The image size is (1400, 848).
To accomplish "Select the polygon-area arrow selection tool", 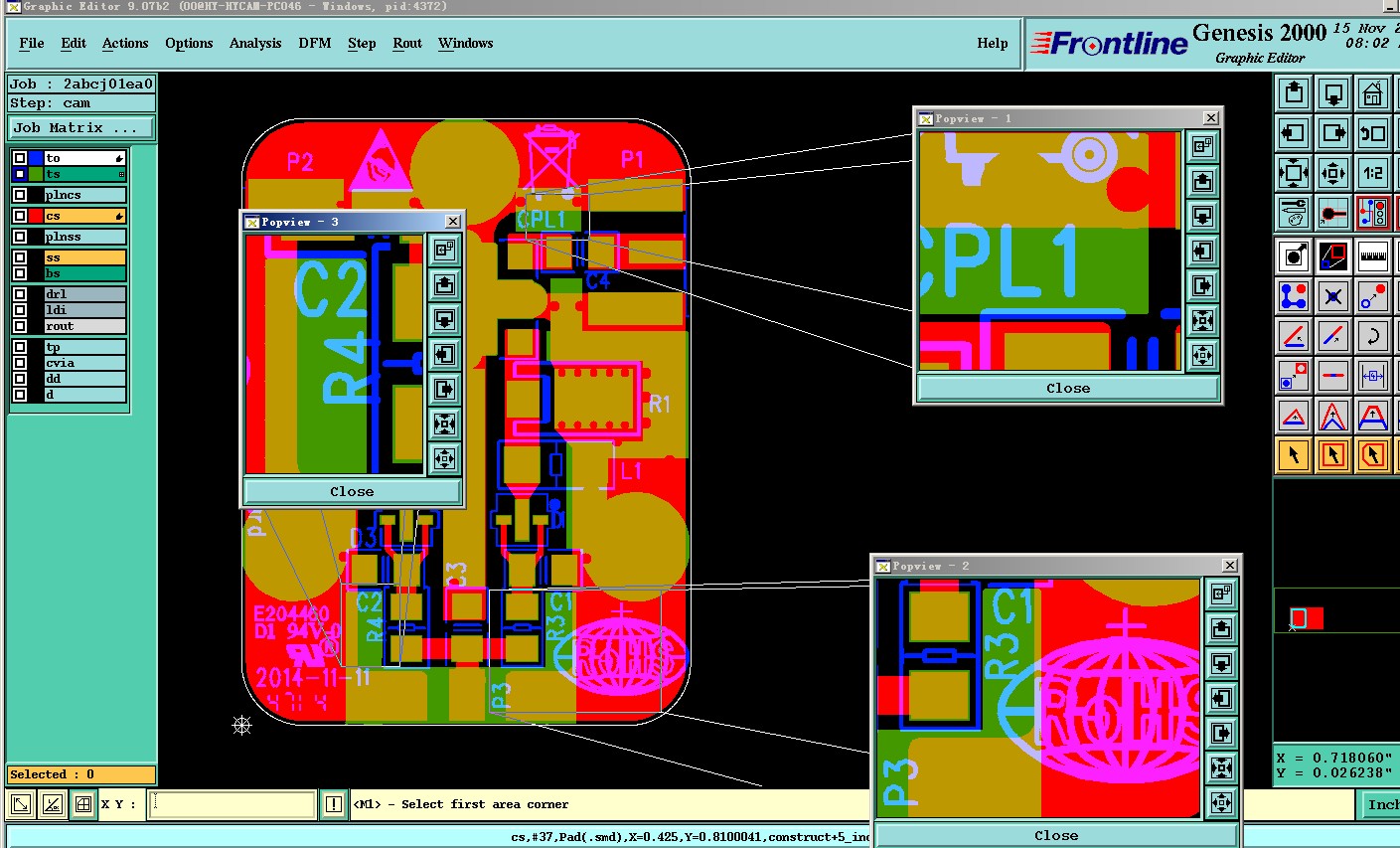I will point(1372,455).
